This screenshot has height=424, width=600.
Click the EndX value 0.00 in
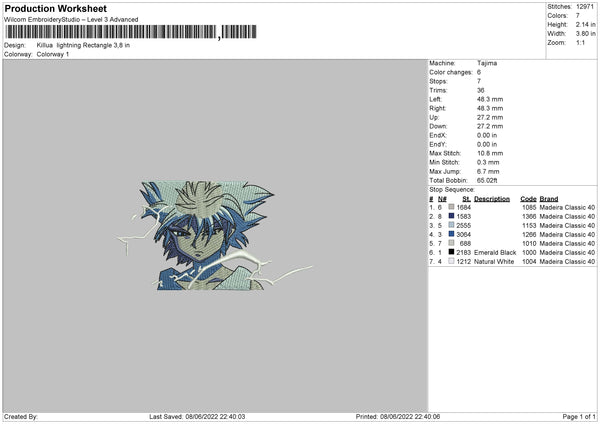(x=487, y=135)
